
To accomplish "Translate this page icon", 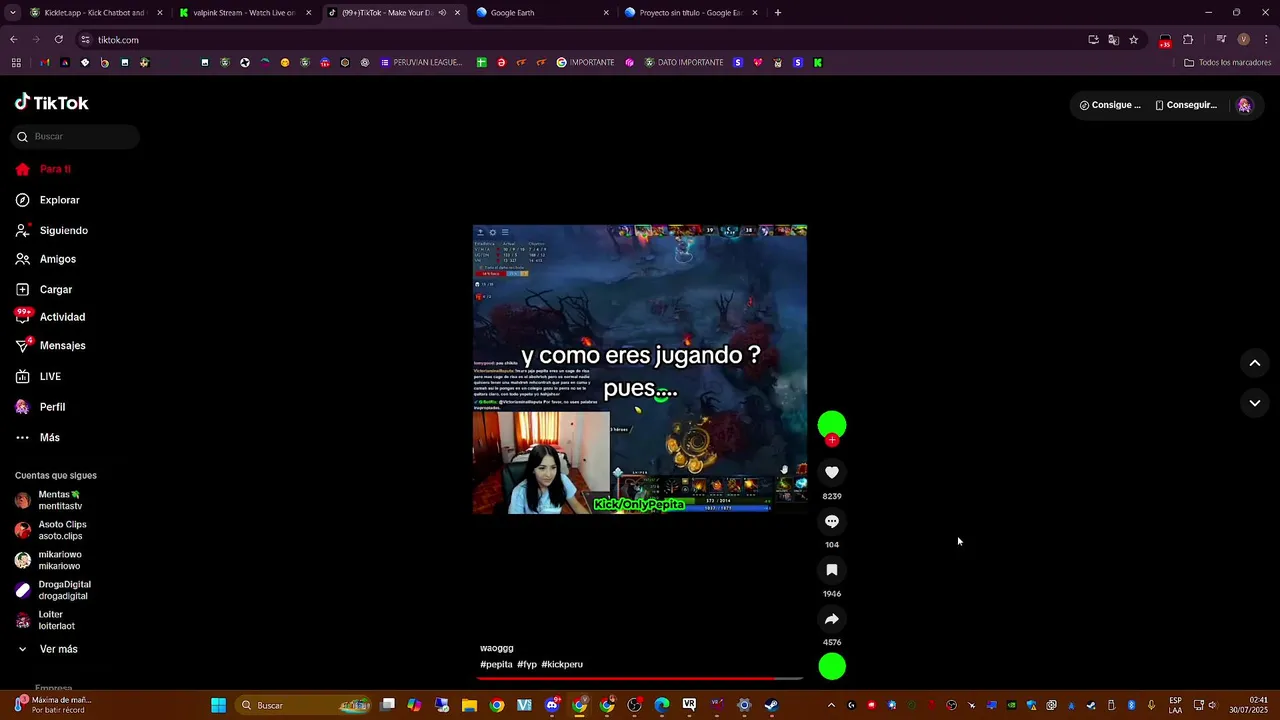I will click(1113, 40).
